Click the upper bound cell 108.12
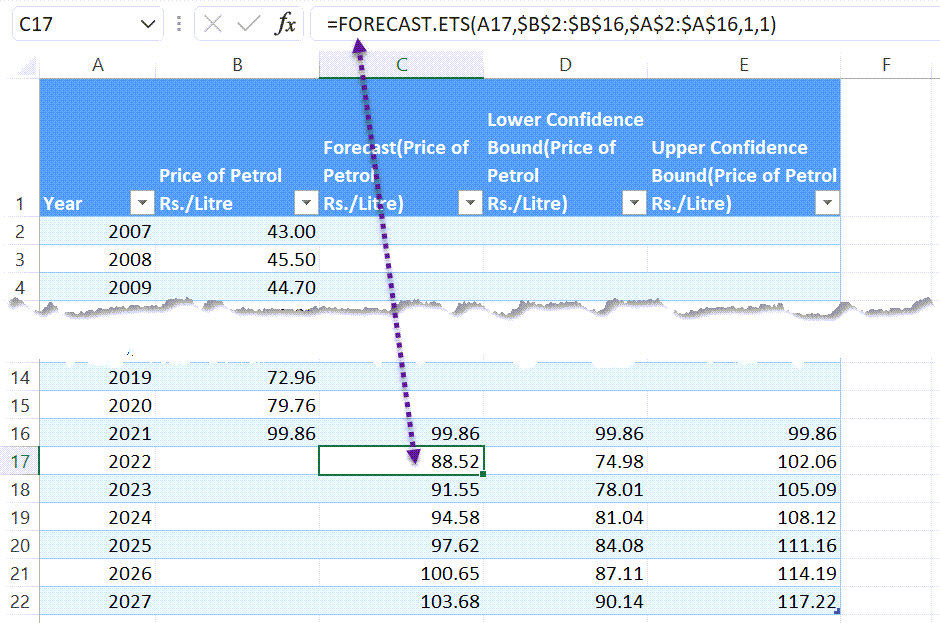 pos(744,517)
